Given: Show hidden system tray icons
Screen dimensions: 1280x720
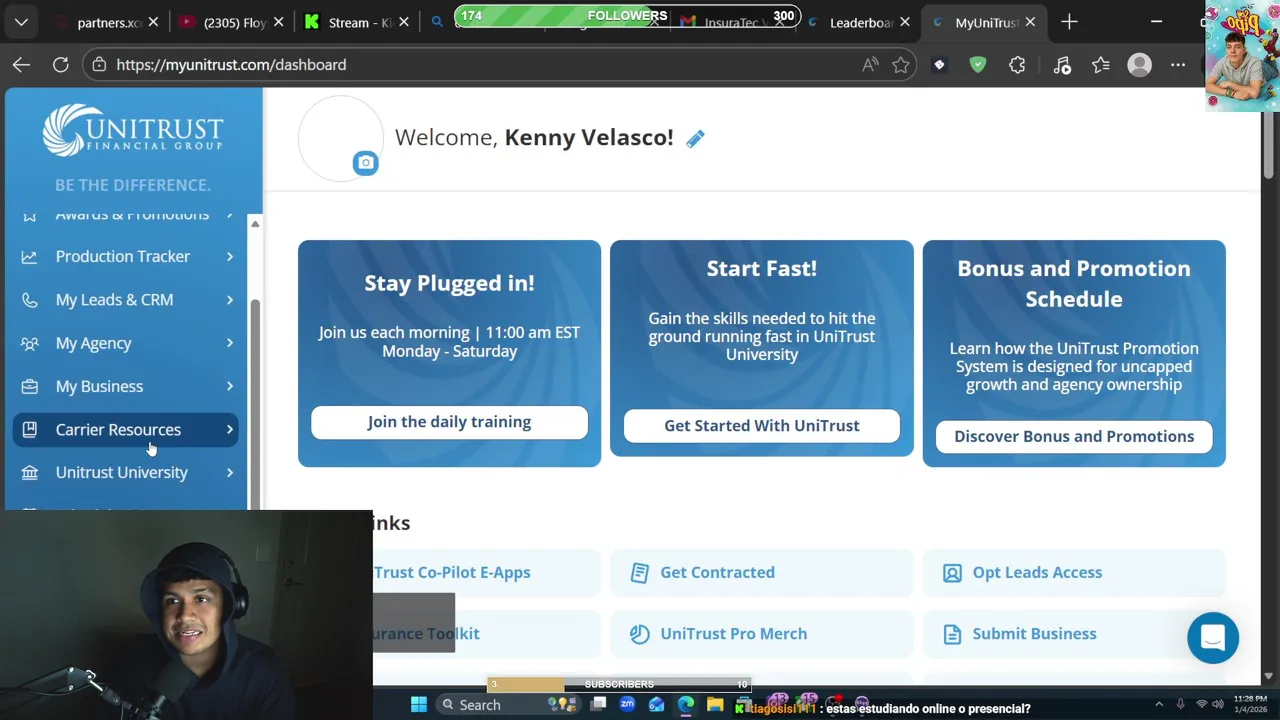Looking at the screenshot, I should pos(1159,705).
